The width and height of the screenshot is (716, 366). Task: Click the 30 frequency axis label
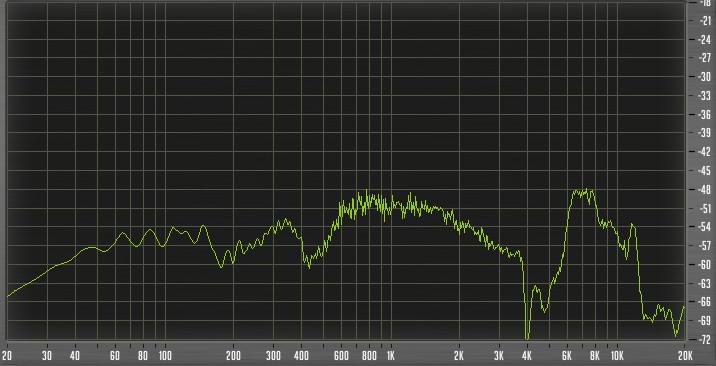[x=47, y=356]
